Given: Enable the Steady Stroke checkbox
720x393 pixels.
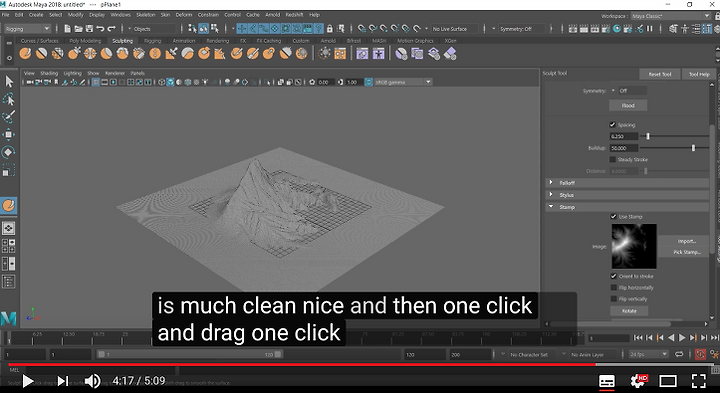Looking at the screenshot, I should point(613,159).
